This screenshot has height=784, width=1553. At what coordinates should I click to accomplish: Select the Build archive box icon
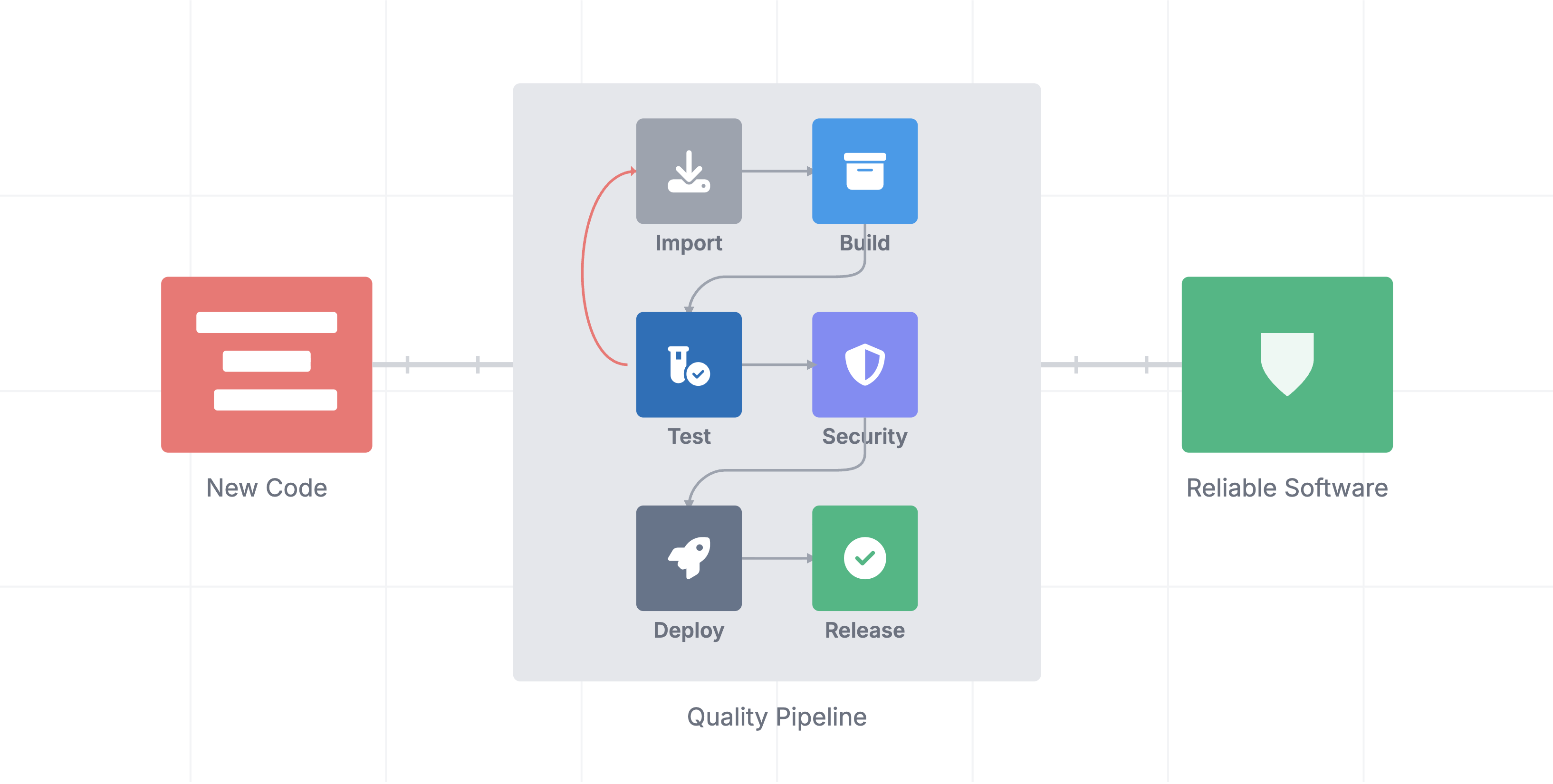[x=864, y=171]
